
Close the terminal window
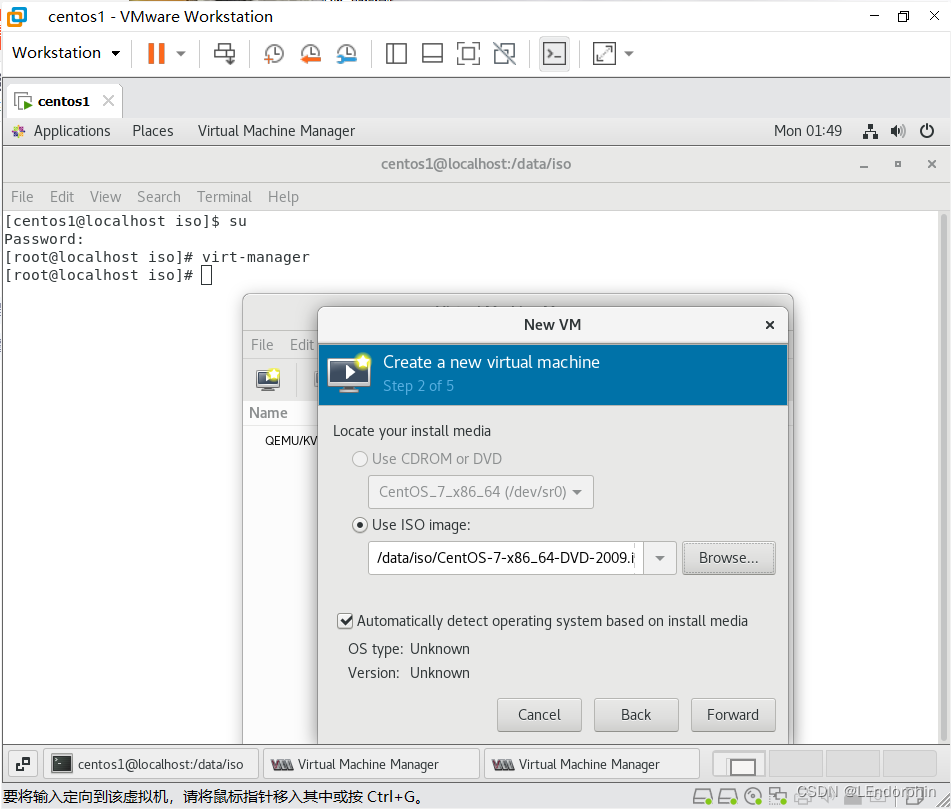tap(932, 164)
